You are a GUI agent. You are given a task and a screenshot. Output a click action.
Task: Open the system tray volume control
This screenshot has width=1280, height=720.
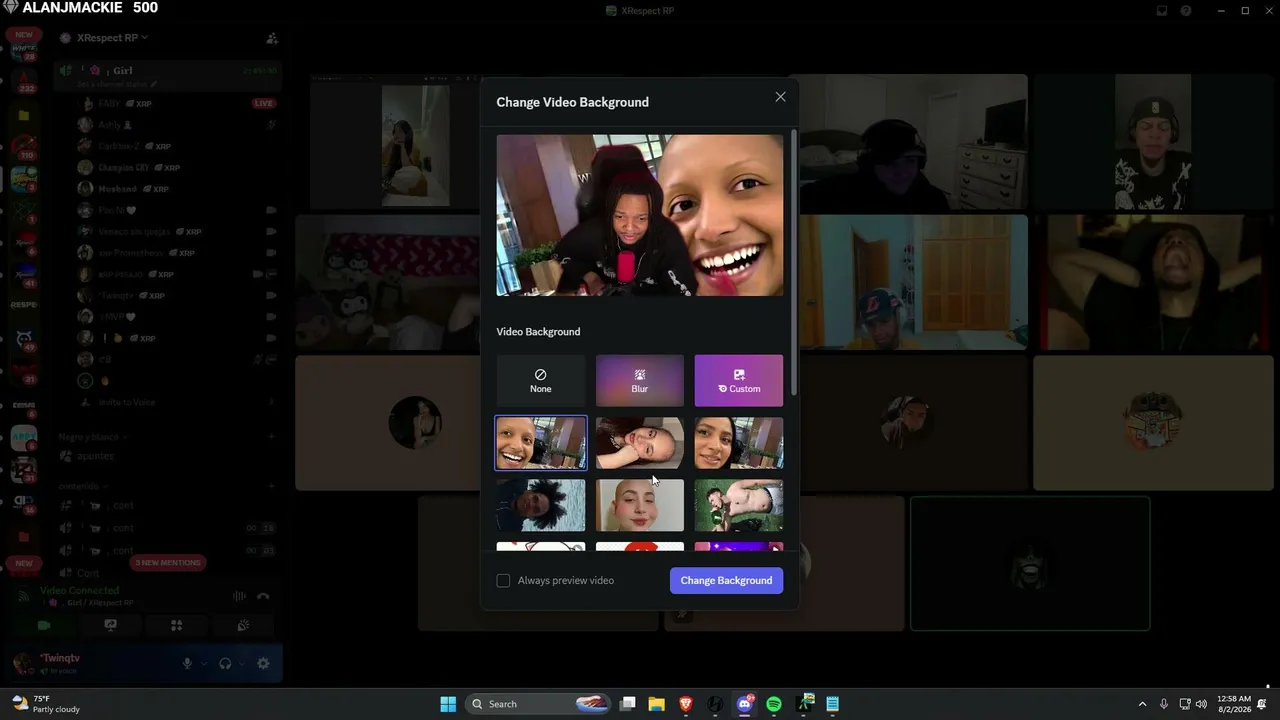(1200, 704)
